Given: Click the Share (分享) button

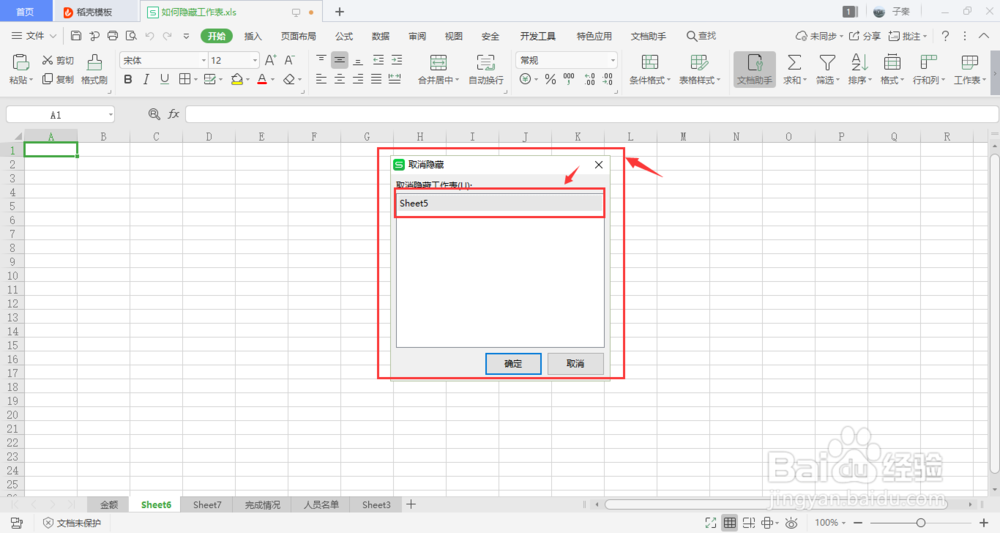Looking at the screenshot, I should pyautogui.click(x=865, y=36).
